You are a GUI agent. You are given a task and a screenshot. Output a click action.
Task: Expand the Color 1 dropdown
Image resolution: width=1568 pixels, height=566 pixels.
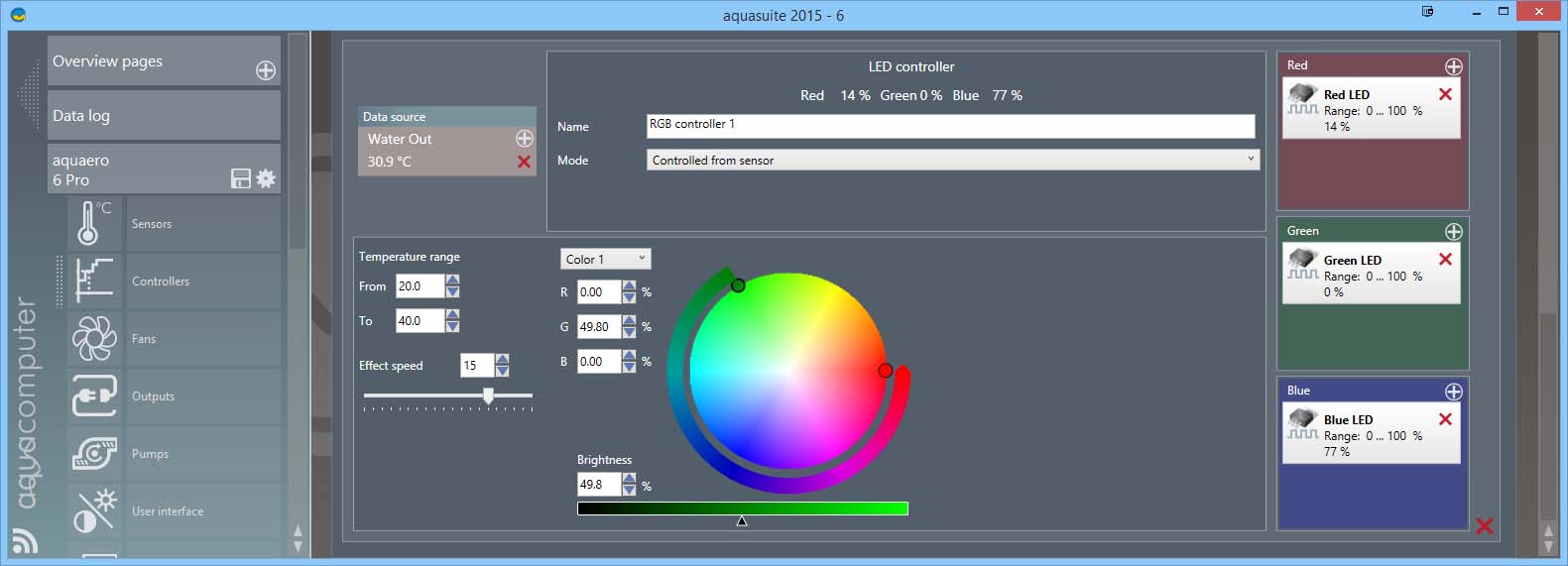click(605, 259)
